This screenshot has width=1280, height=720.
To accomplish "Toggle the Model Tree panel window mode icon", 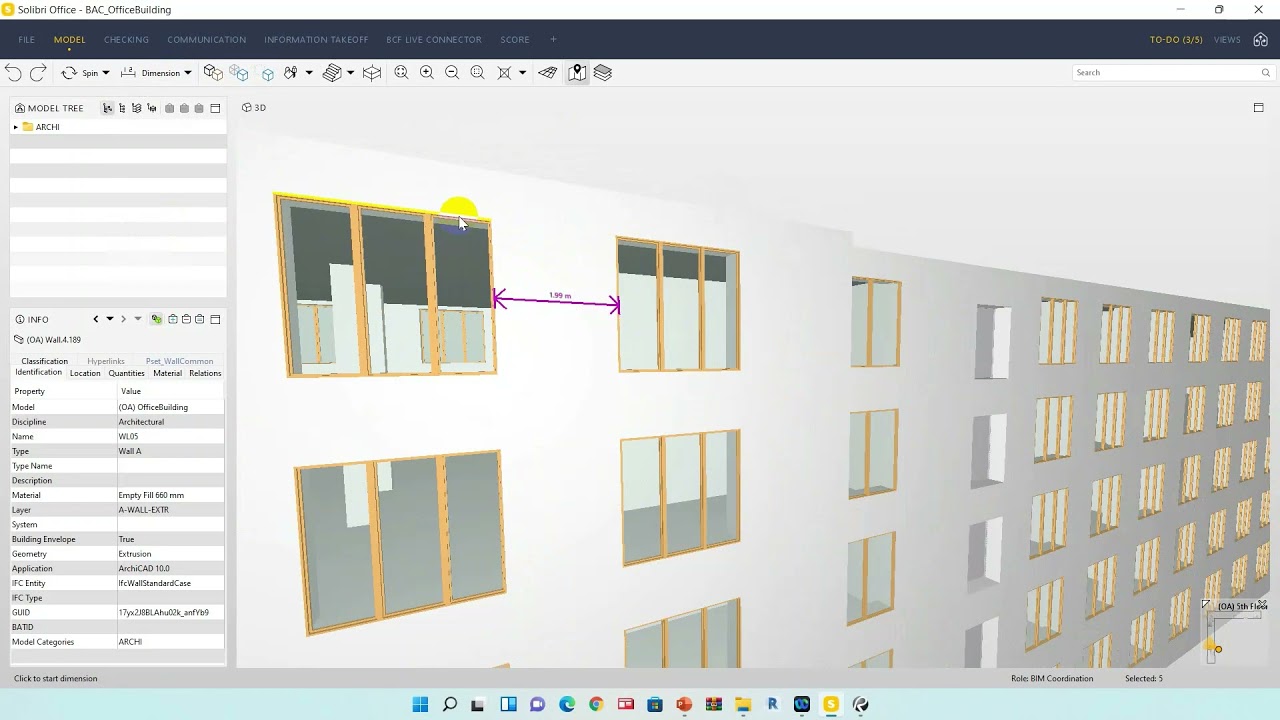I will coord(215,108).
